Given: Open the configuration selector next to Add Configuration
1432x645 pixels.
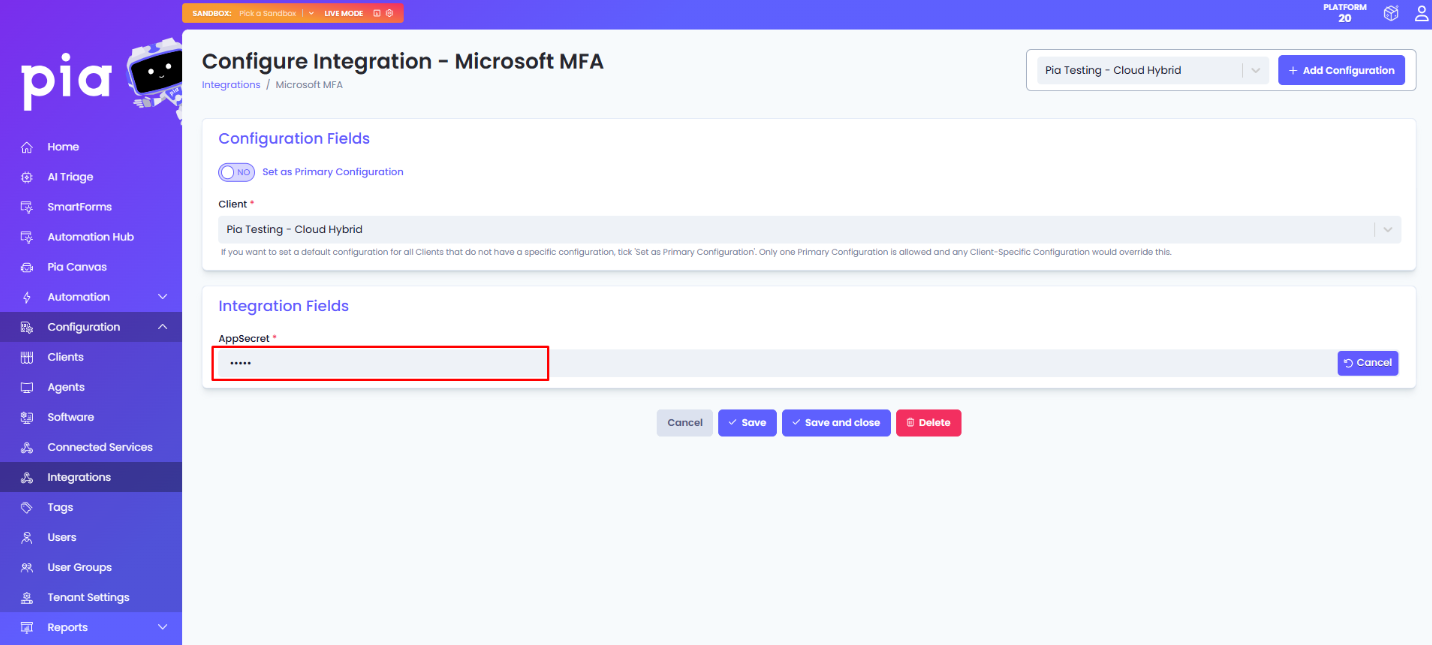Looking at the screenshot, I should (1147, 70).
